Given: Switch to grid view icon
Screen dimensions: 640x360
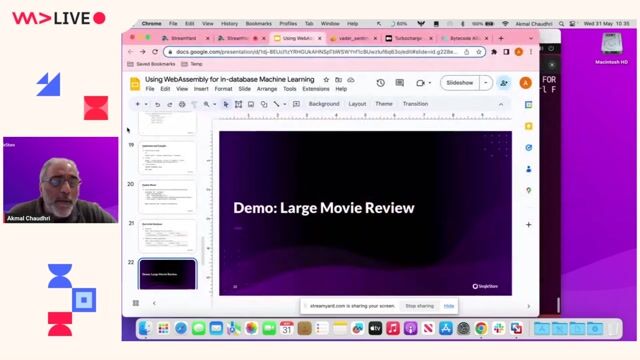Looking at the screenshot, I should pyautogui.click(x=136, y=303).
